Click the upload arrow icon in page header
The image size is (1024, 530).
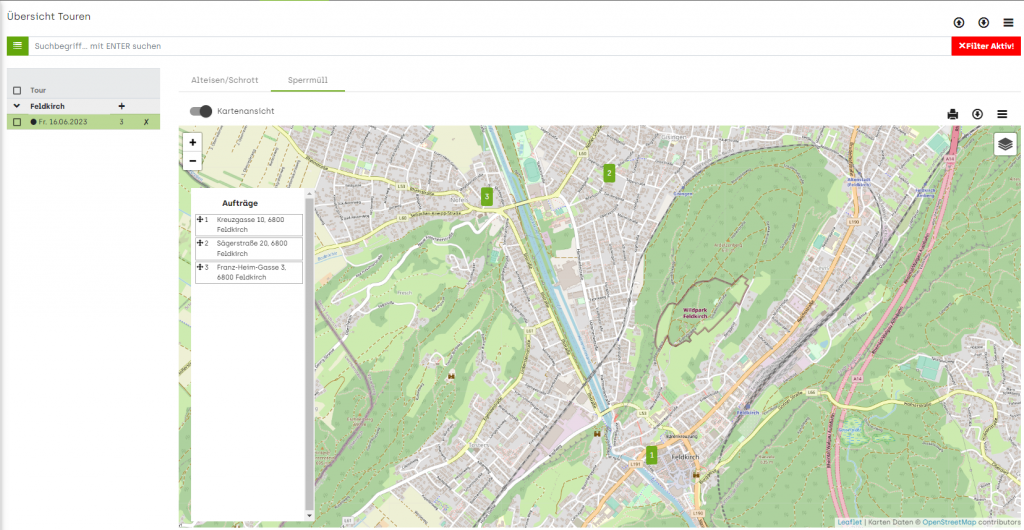959,23
